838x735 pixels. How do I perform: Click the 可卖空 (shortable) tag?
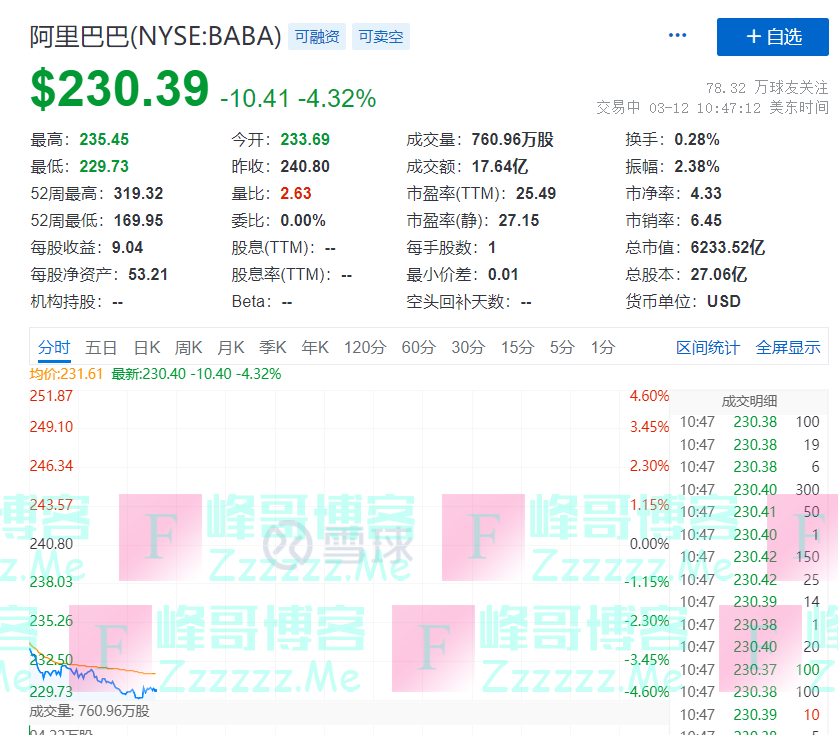[380, 35]
